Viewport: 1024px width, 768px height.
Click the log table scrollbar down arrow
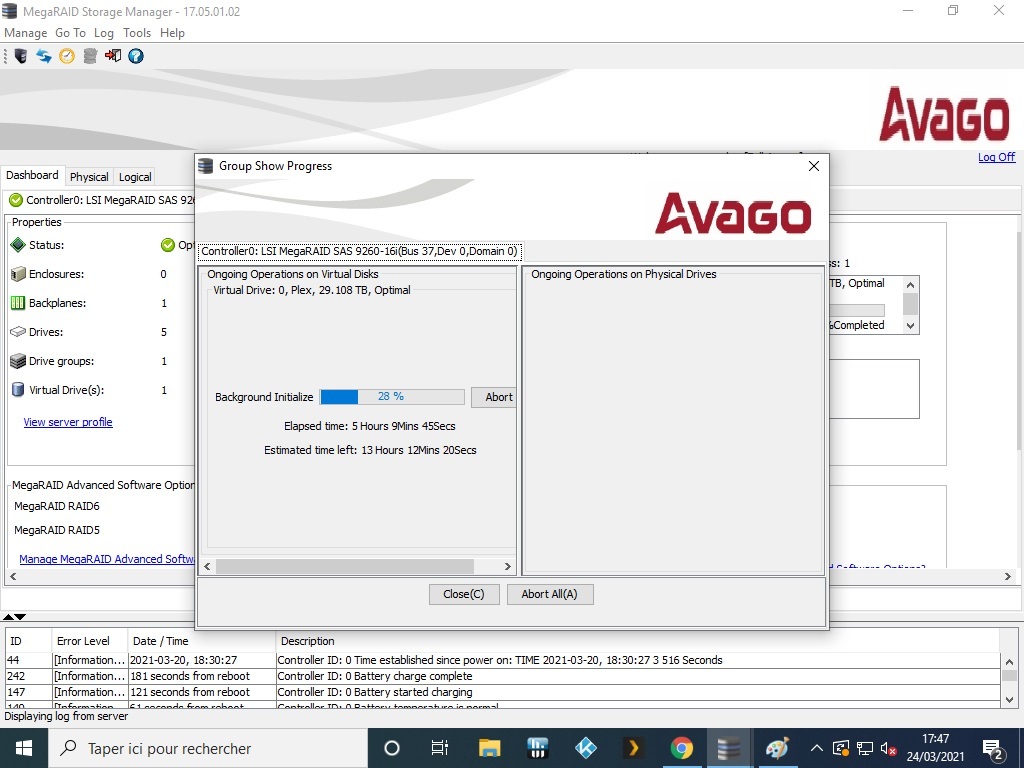pyautogui.click(x=1010, y=699)
